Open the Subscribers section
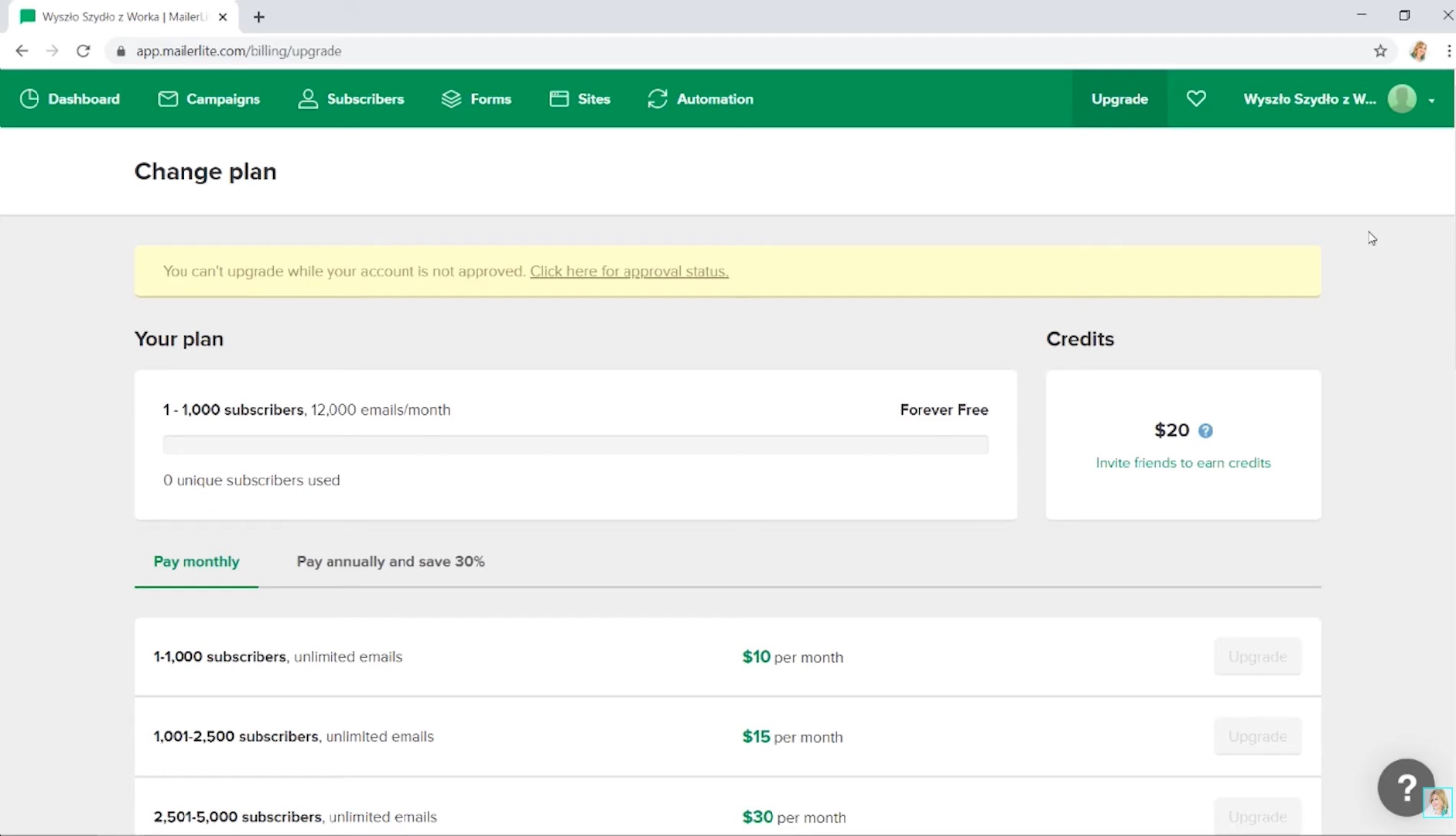This screenshot has height=836, width=1456. (351, 99)
